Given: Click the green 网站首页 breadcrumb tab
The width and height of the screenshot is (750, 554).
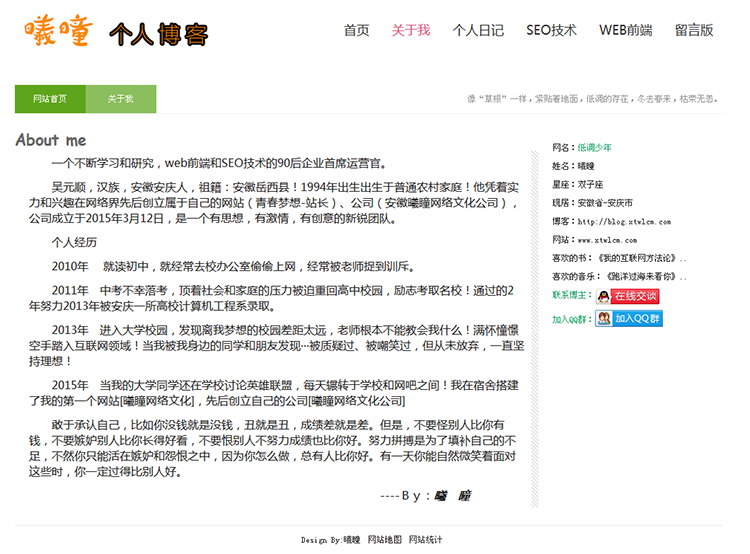Looking at the screenshot, I should (x=50, y=99).
